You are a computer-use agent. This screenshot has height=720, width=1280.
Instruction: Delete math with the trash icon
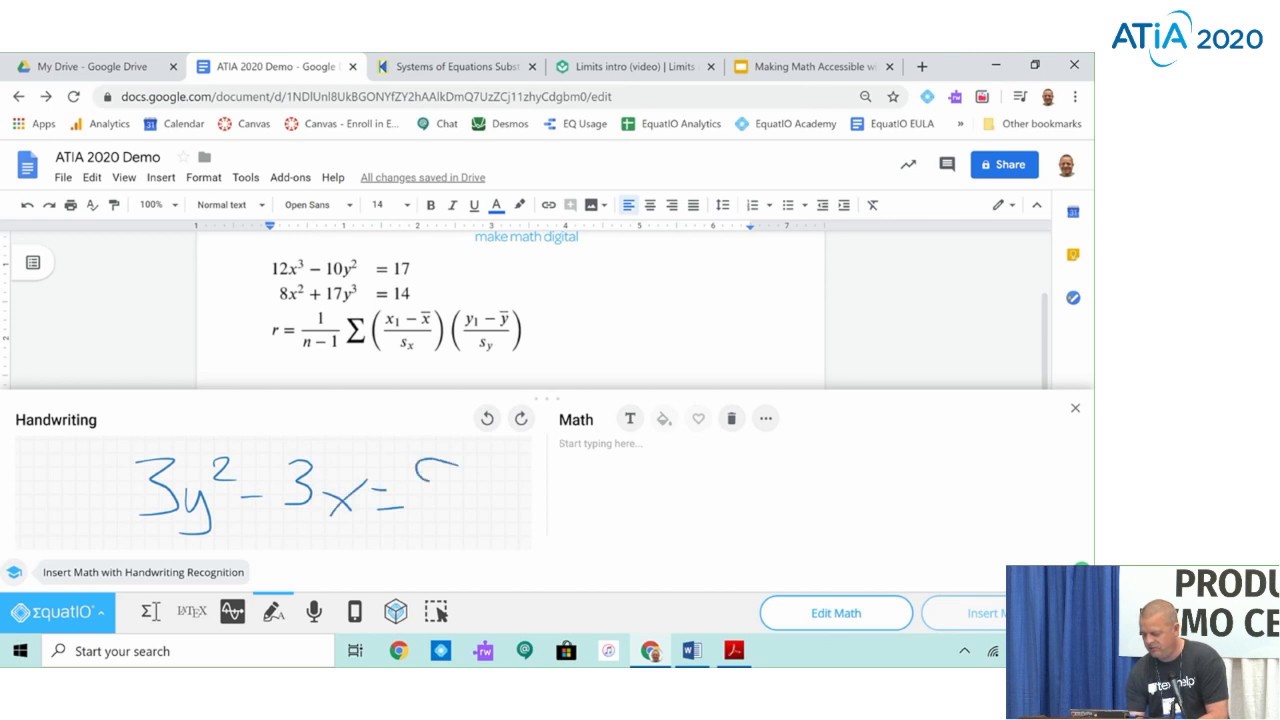[731, 419]
